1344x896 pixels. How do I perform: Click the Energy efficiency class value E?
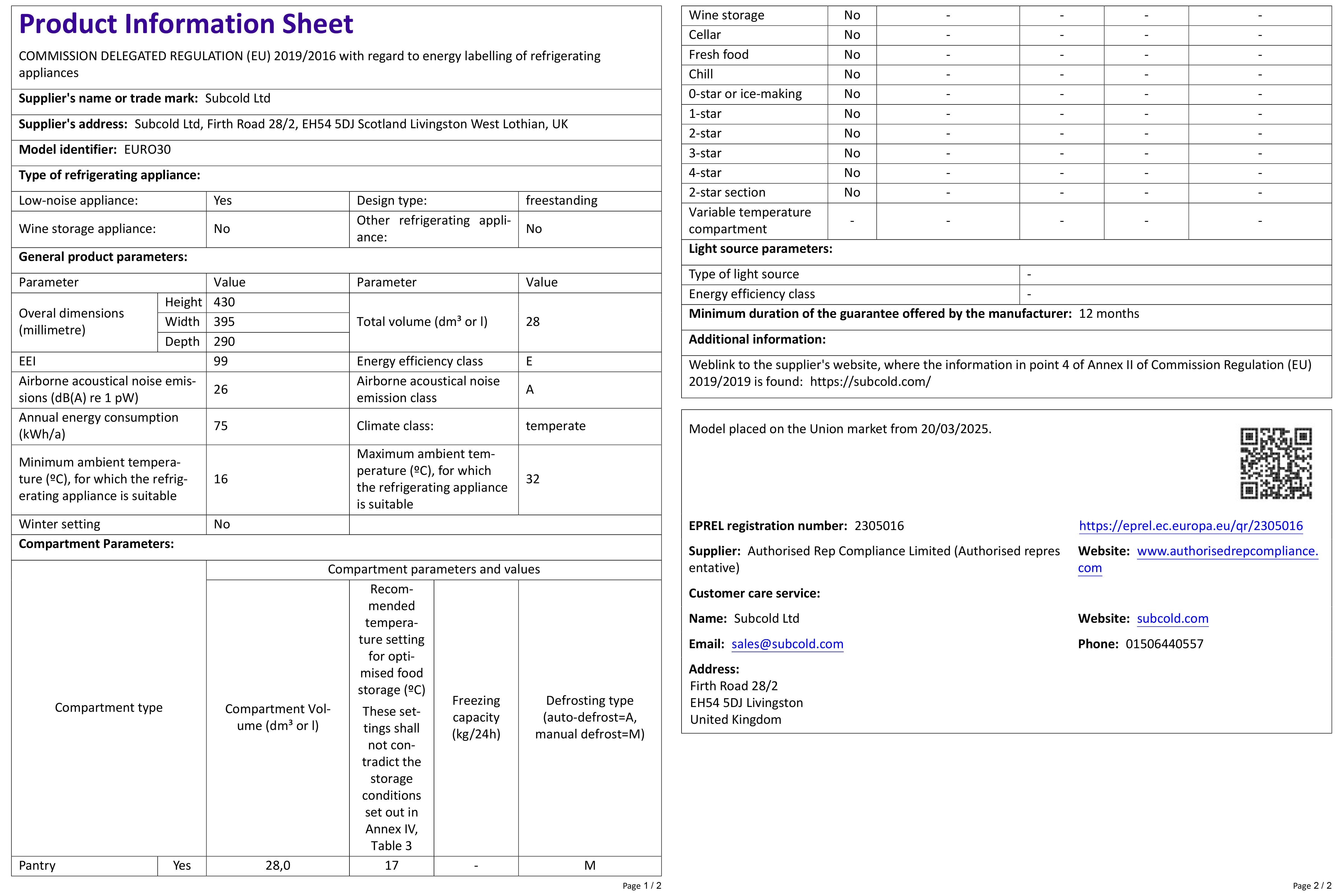529,361
